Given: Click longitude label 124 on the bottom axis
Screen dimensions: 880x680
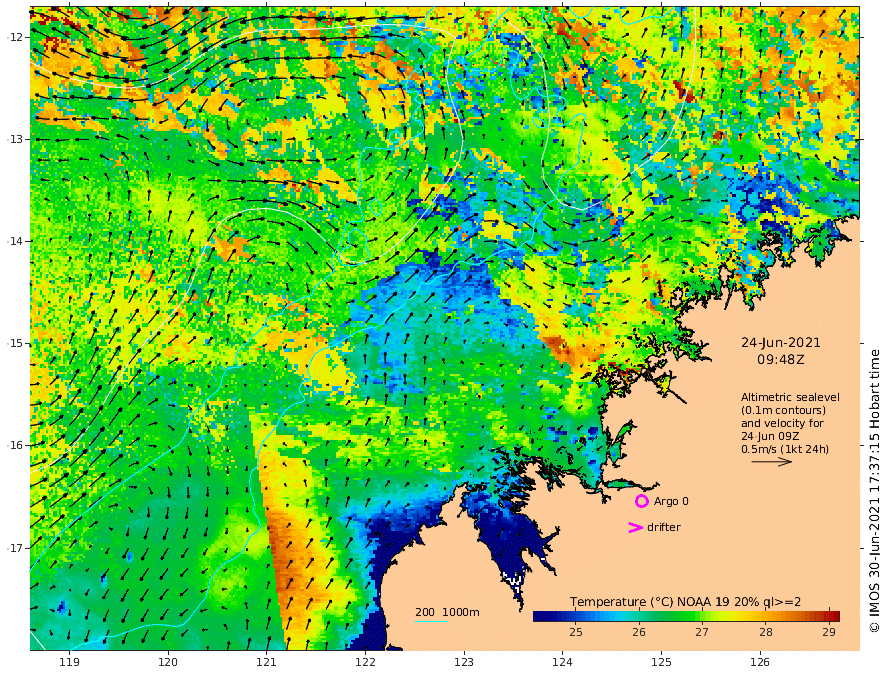Looking at the screenshot, I should [562, 662].
